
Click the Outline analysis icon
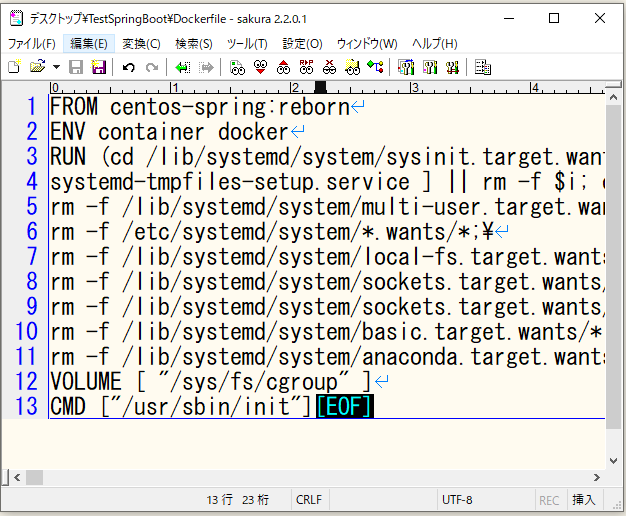(x=376, y=67)
